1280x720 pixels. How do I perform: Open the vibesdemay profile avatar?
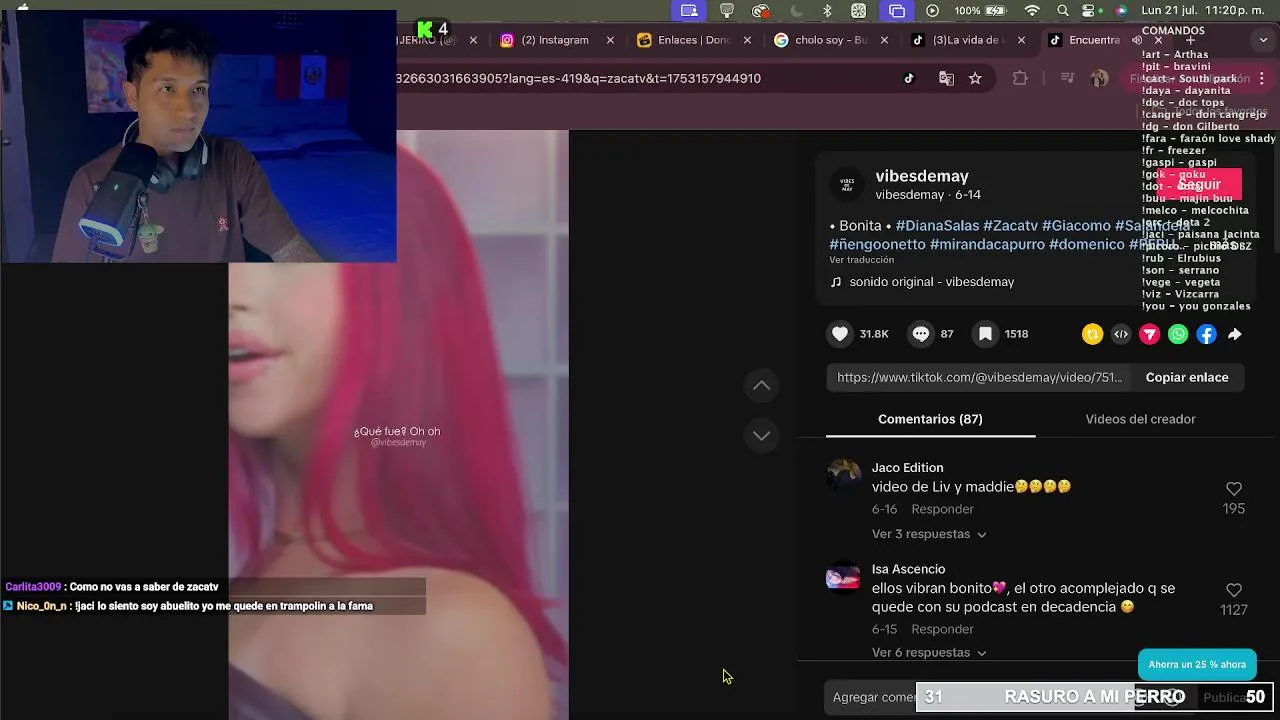tap(847, 184)
